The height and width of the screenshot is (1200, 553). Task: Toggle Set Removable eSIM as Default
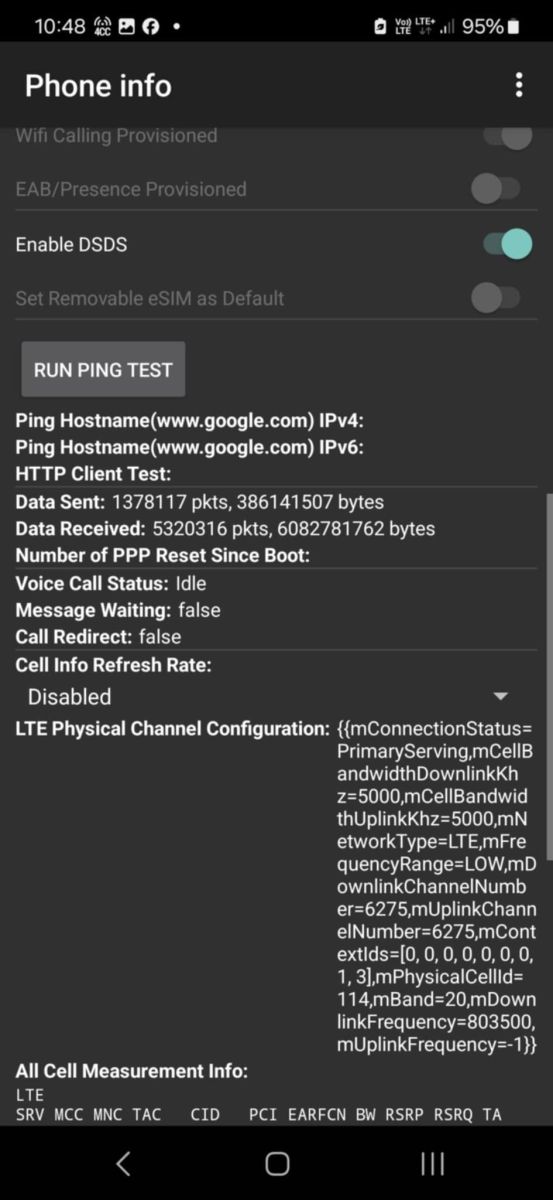[x=496, y=298]
